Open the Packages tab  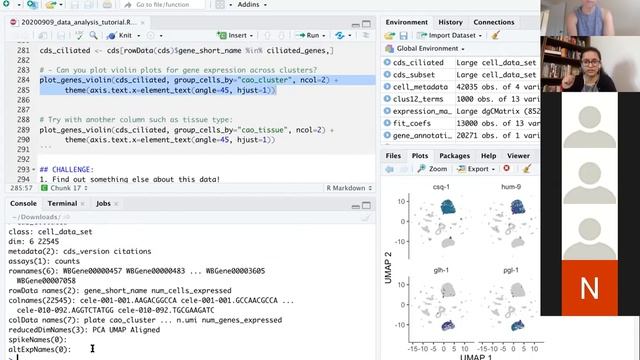(x=454, y=156)
